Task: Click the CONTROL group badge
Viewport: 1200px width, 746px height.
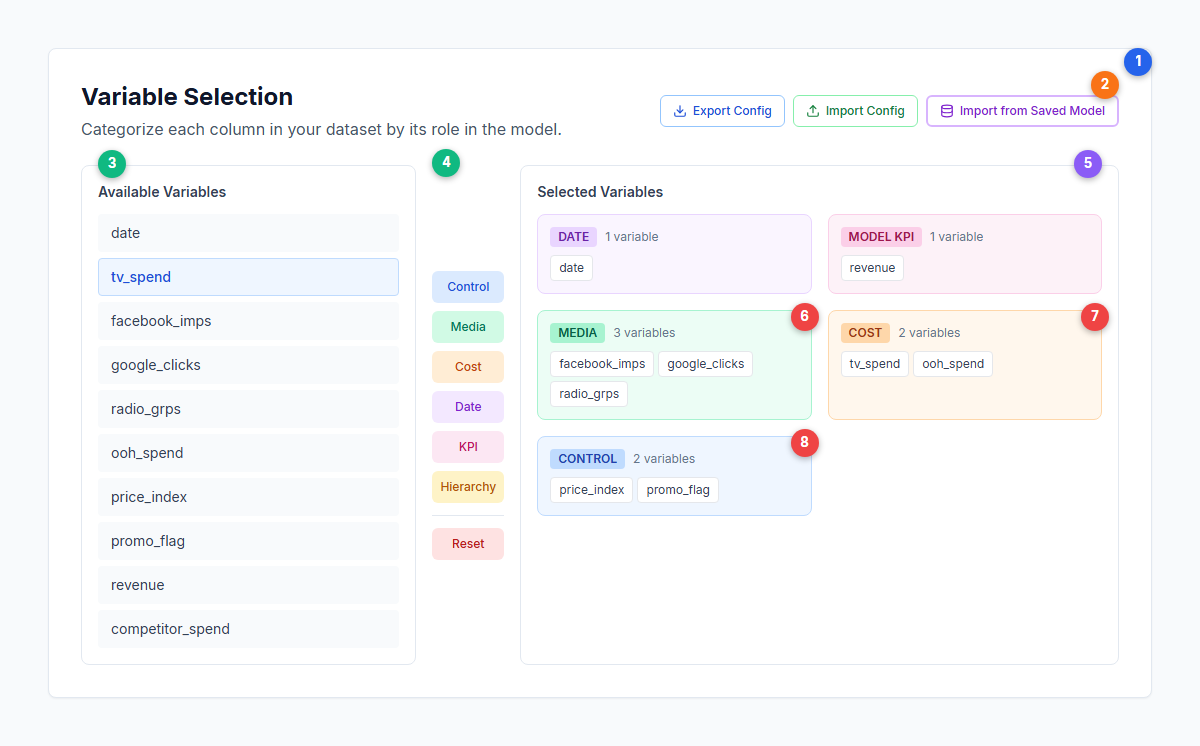Action: (x=587, y=459)
